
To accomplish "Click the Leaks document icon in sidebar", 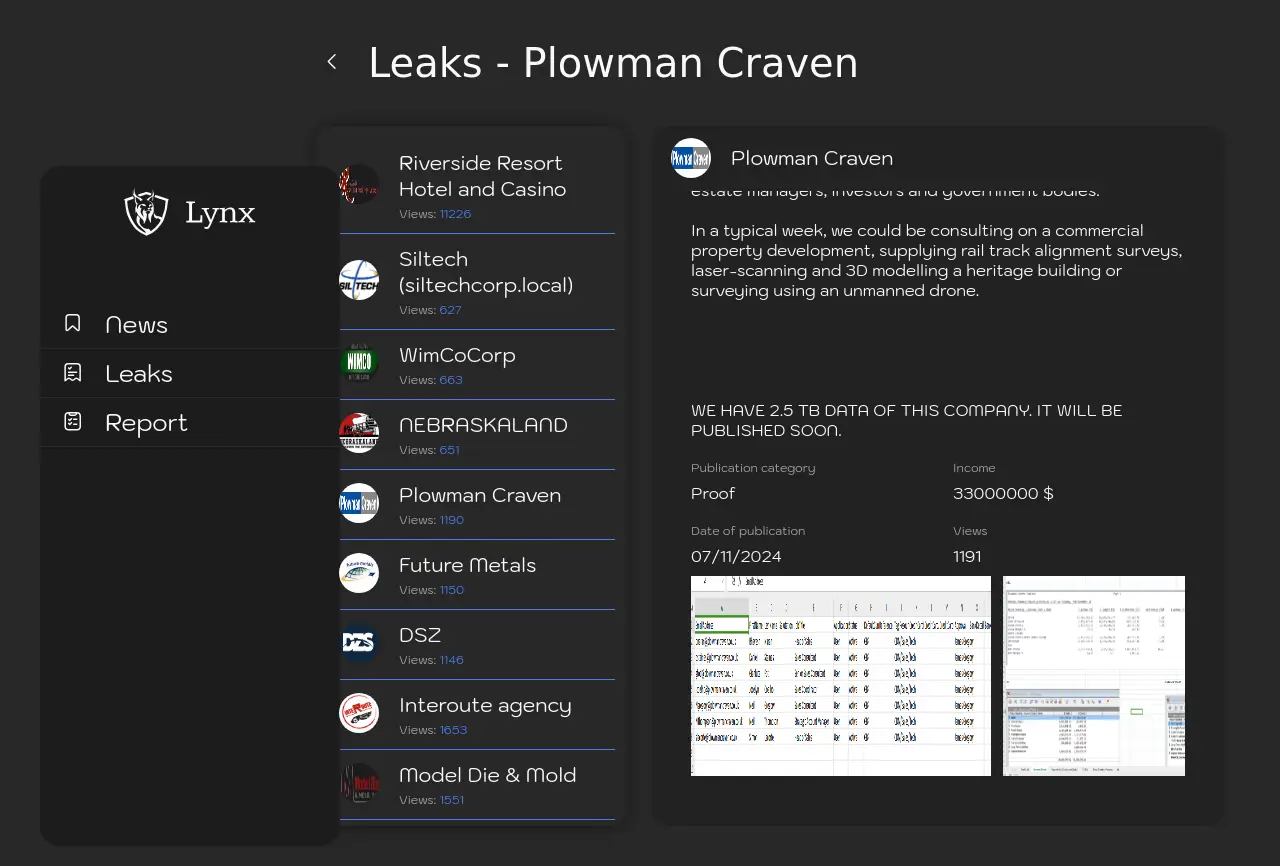I will tap(73, 372).
